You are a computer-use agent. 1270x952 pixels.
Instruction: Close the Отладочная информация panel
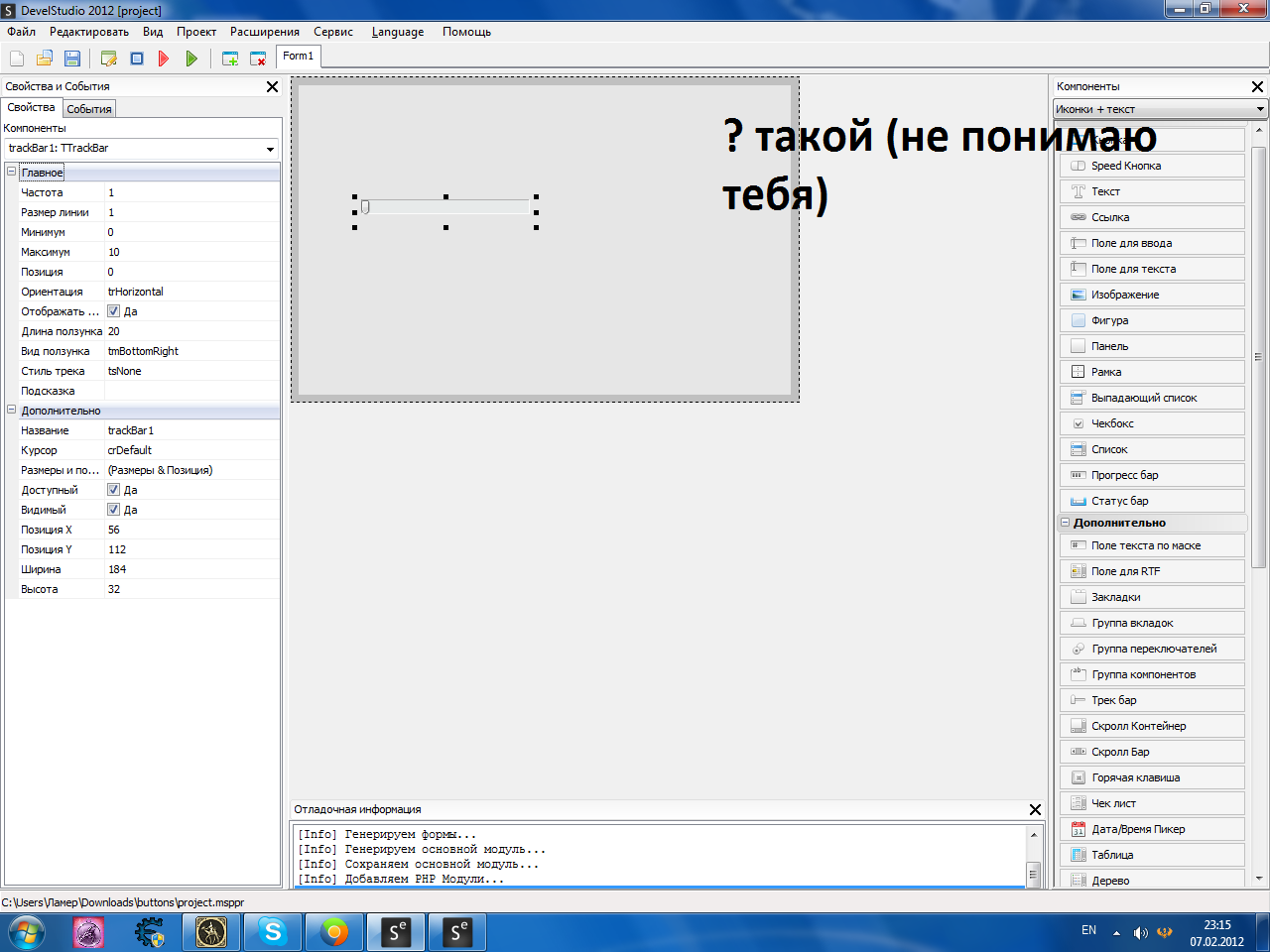(x=1036, y=810)
